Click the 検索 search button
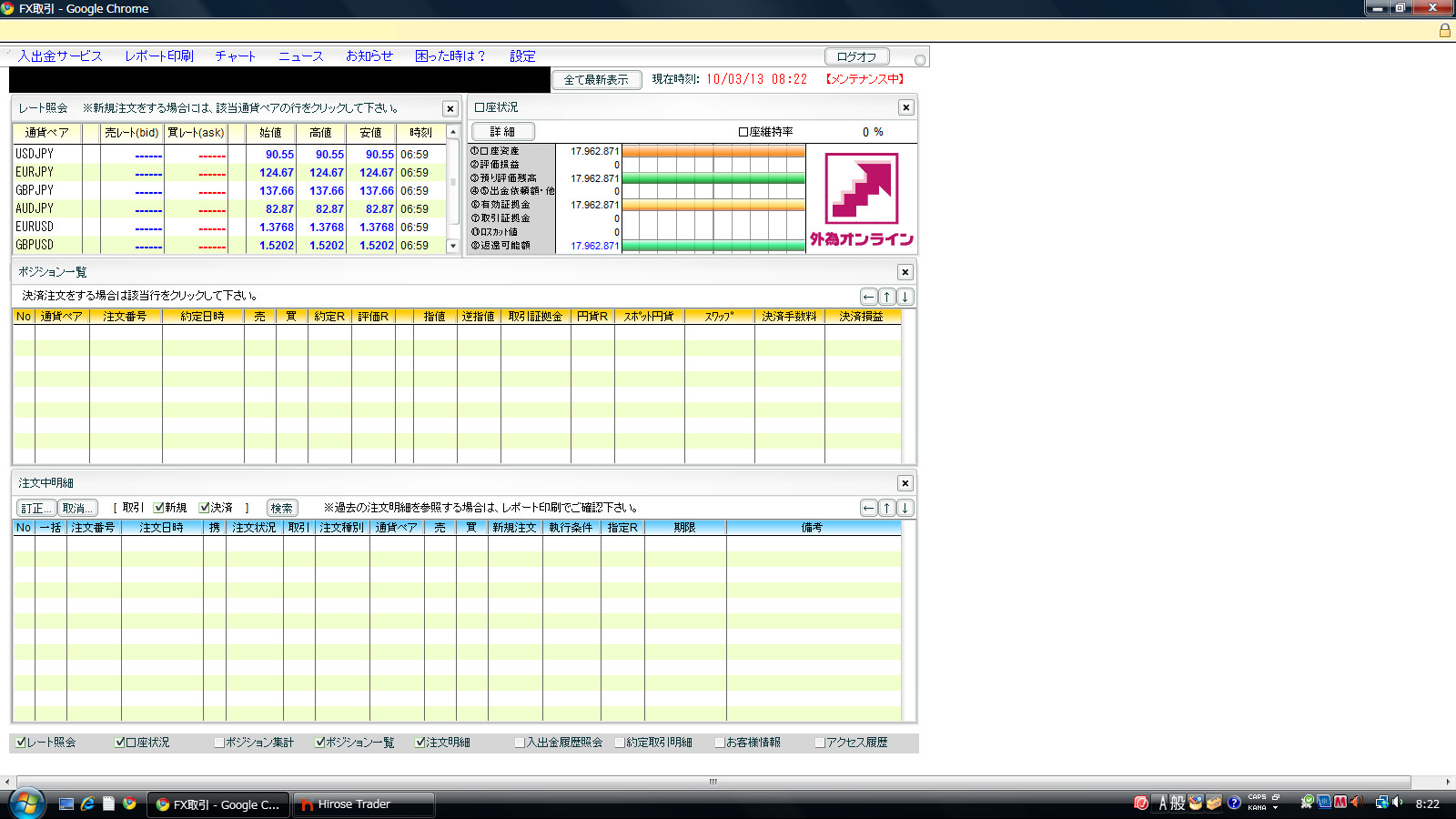 pyautogui.click(x=282, y=508)
